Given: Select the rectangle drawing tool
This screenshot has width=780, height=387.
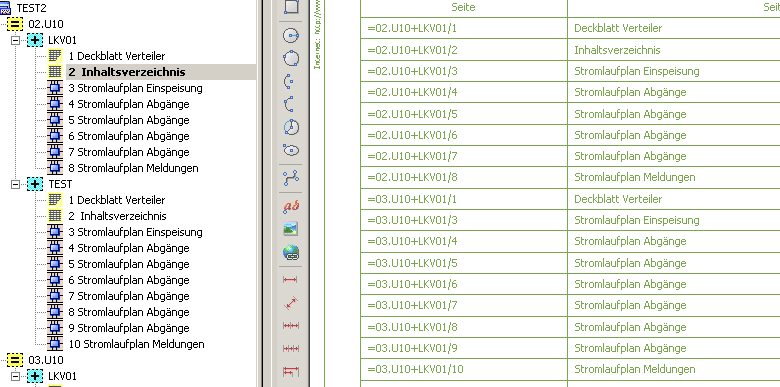Looking at the screenshot, I should tap(291, 7).
